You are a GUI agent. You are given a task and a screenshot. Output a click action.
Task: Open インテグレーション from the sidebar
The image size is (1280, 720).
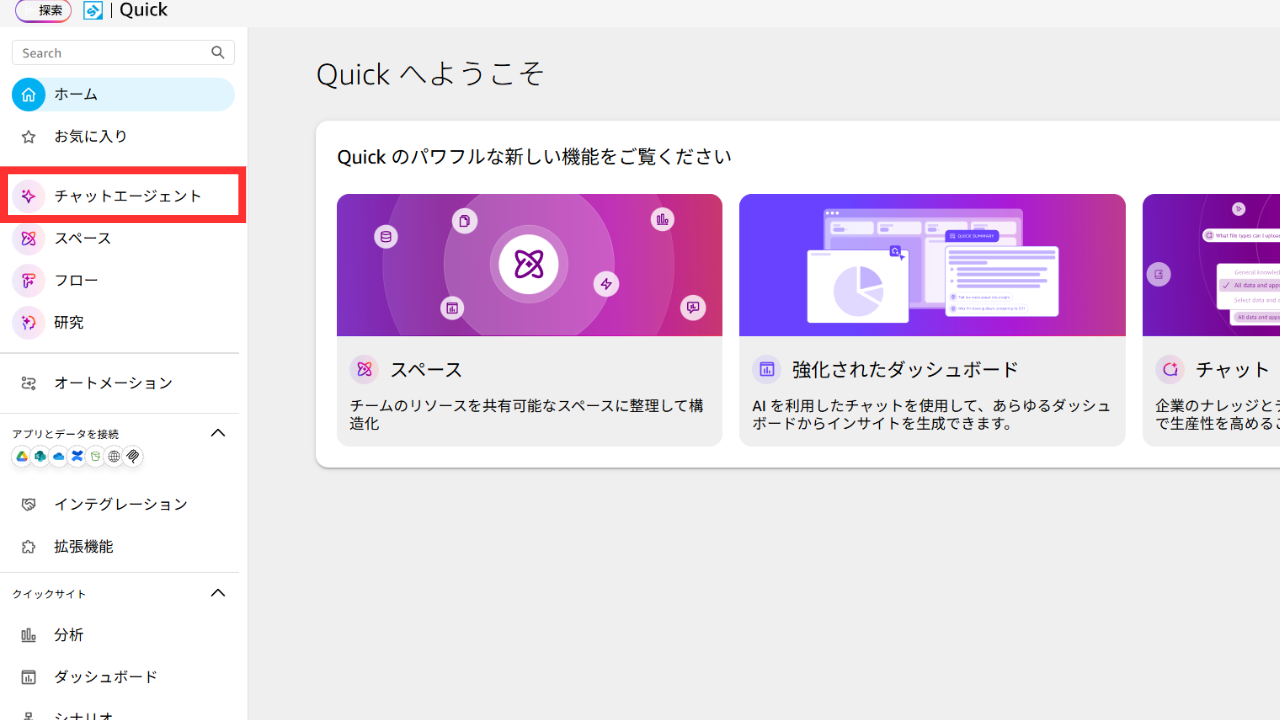click(120, 505)
